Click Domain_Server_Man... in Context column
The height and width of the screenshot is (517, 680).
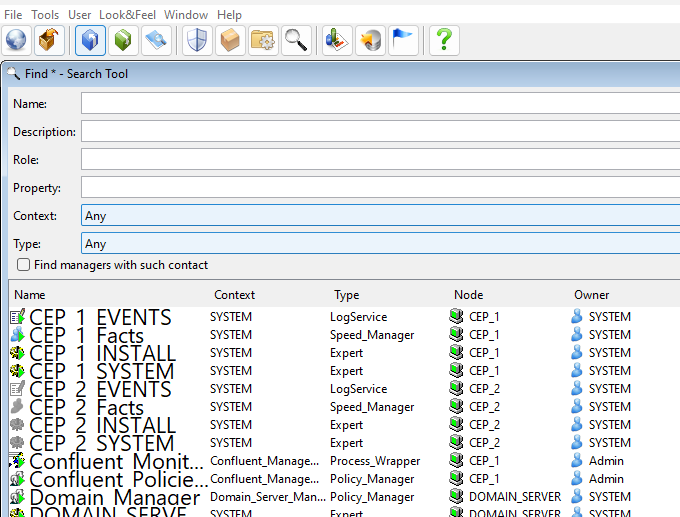(268, 497)
